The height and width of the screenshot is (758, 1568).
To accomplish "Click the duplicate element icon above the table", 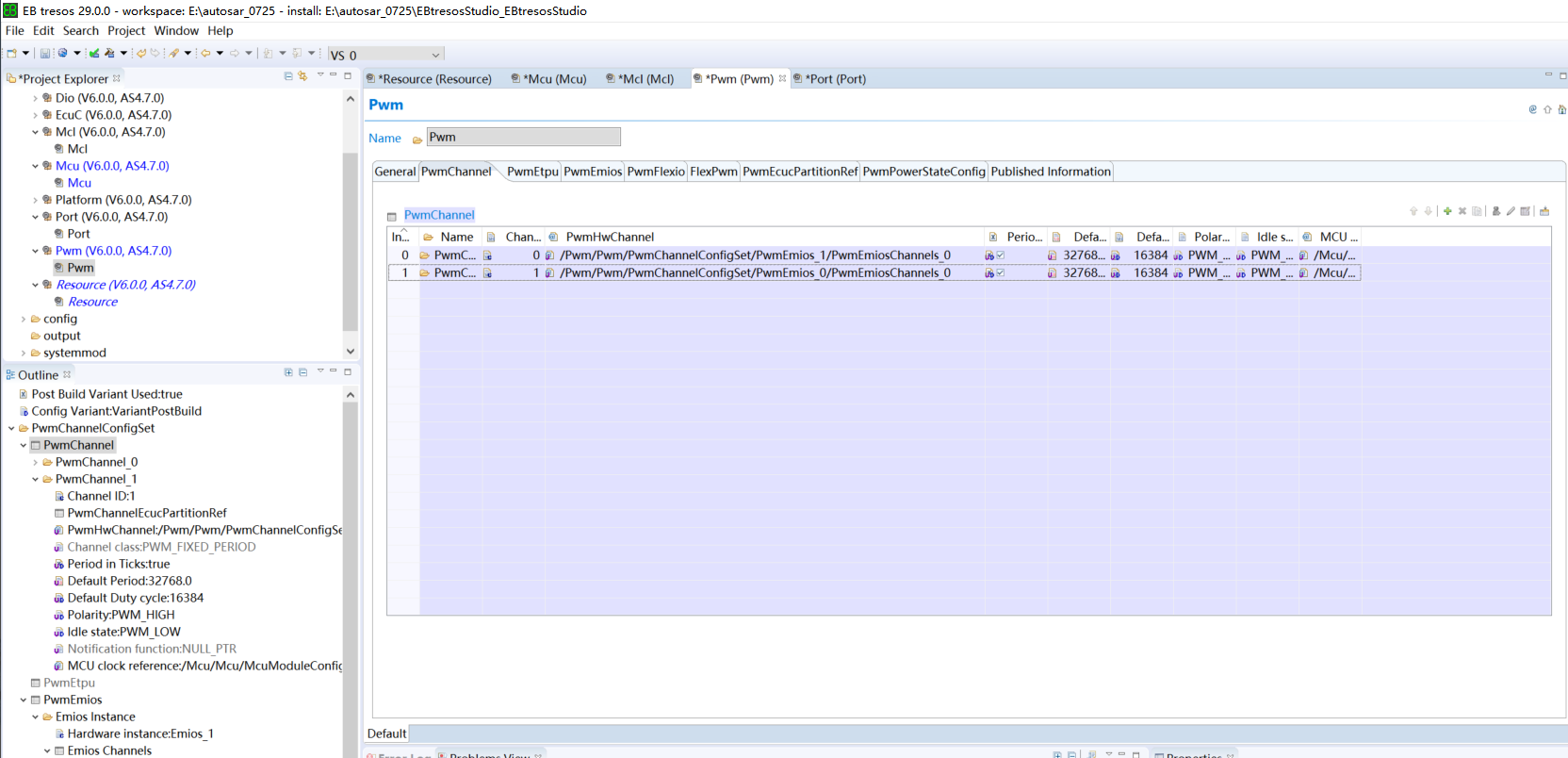I will coord(1477,211).
